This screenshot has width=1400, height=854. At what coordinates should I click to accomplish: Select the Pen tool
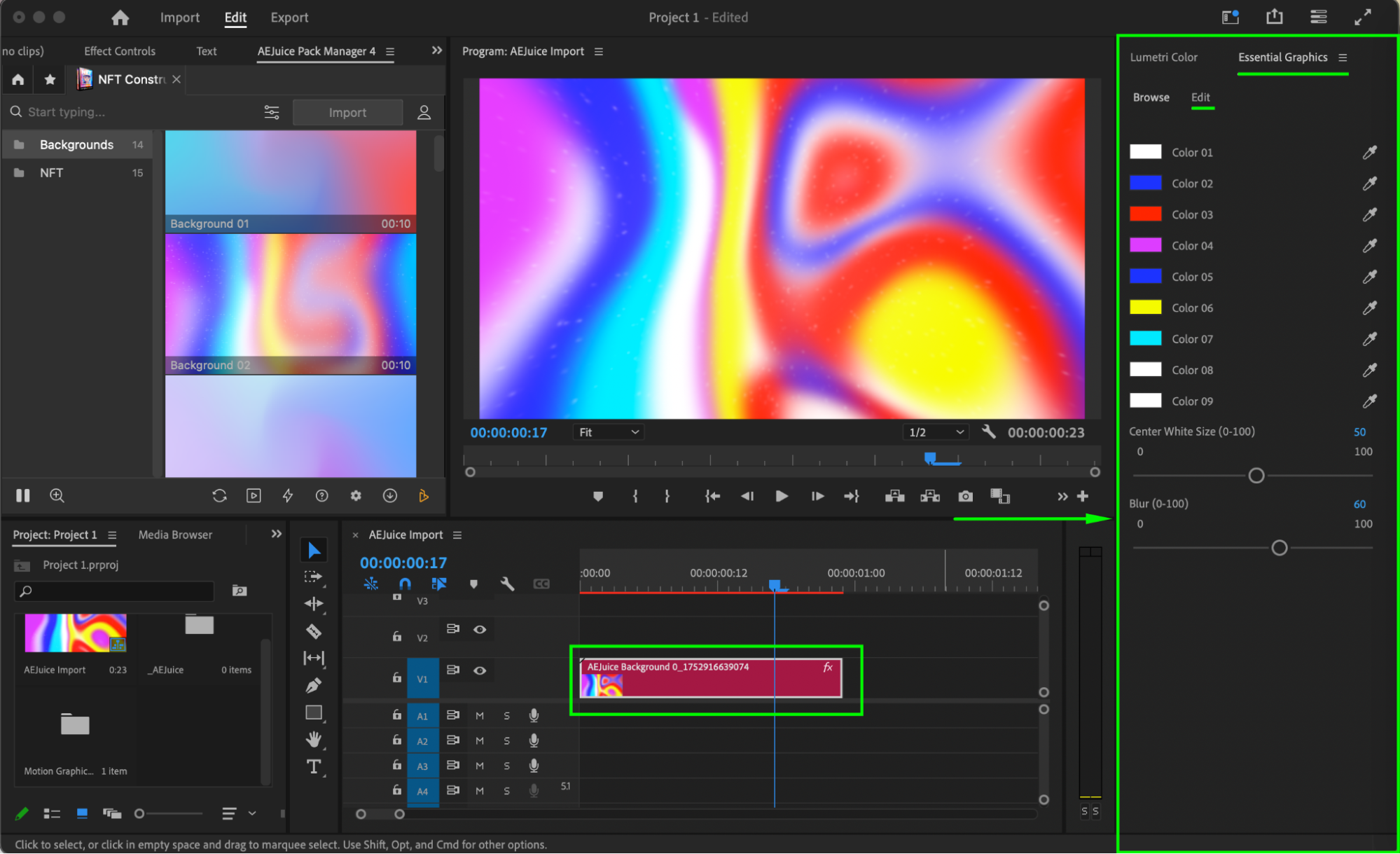coord(314,685)
